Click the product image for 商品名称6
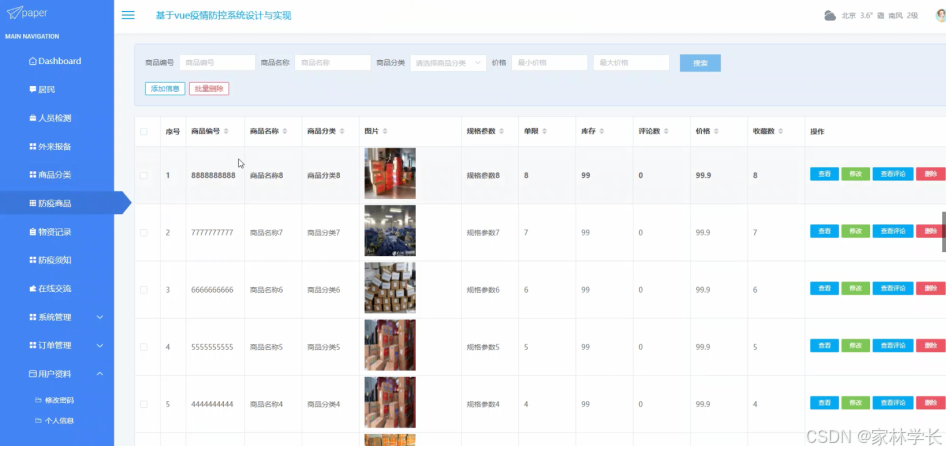The height and width of the screenshot is (452, 946). (x=390, y=288)
